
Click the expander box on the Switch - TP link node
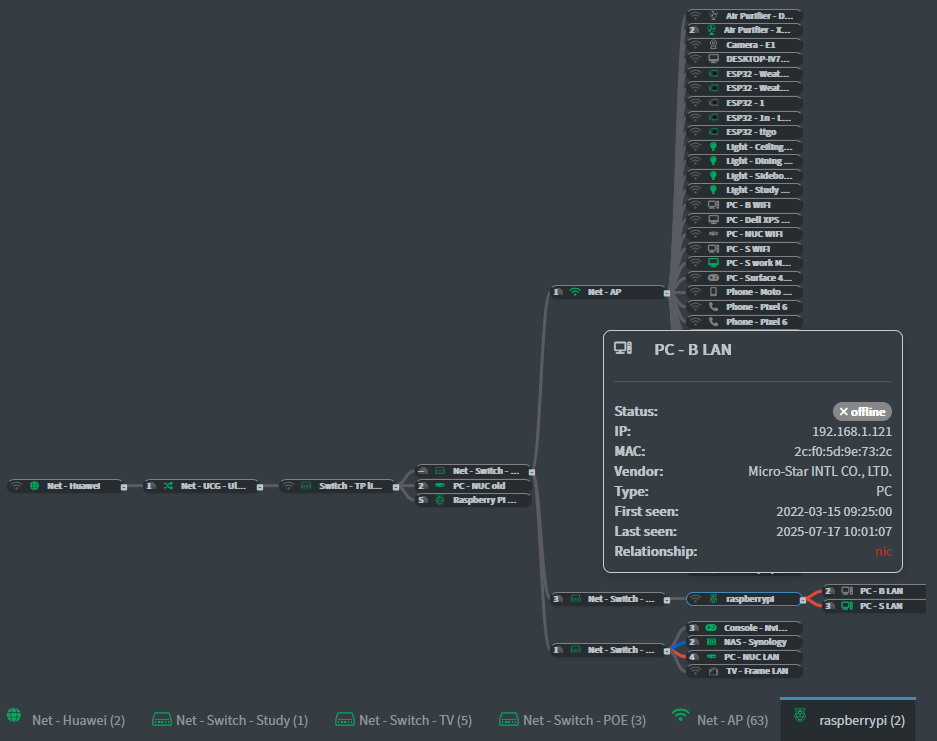395,487
